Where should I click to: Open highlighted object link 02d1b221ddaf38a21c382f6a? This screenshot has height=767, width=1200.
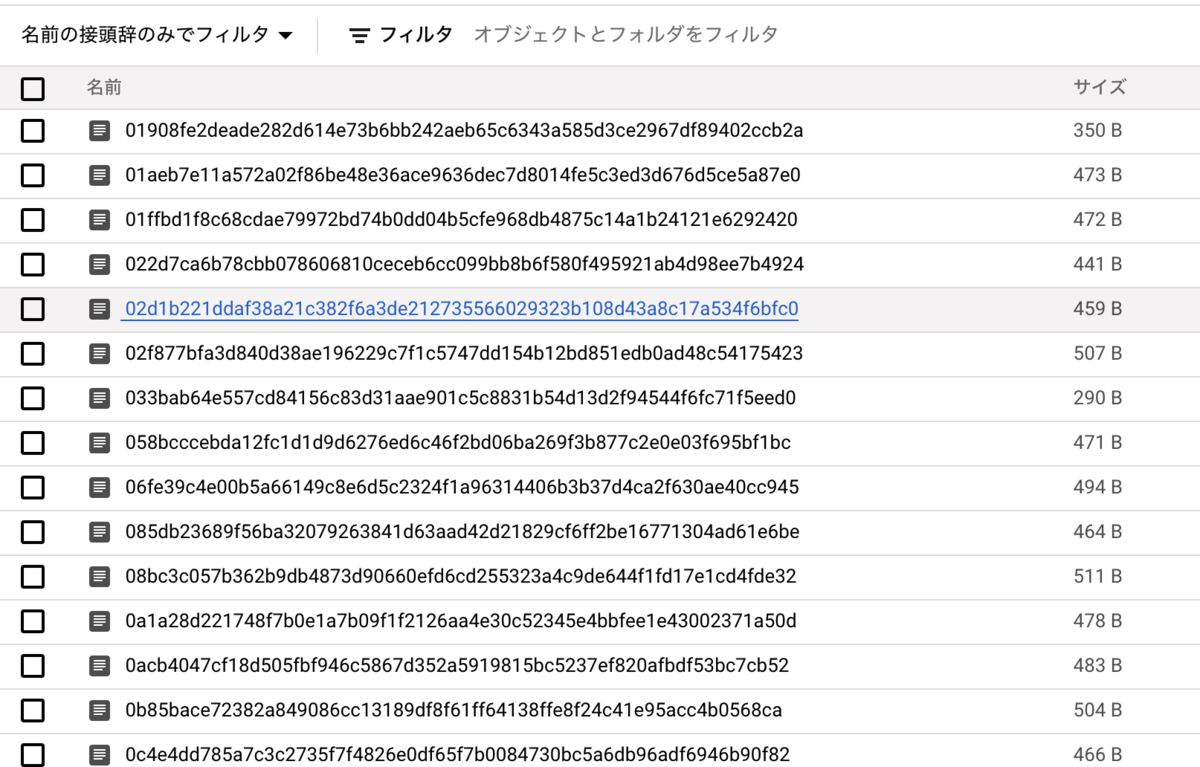coord(461,309)
